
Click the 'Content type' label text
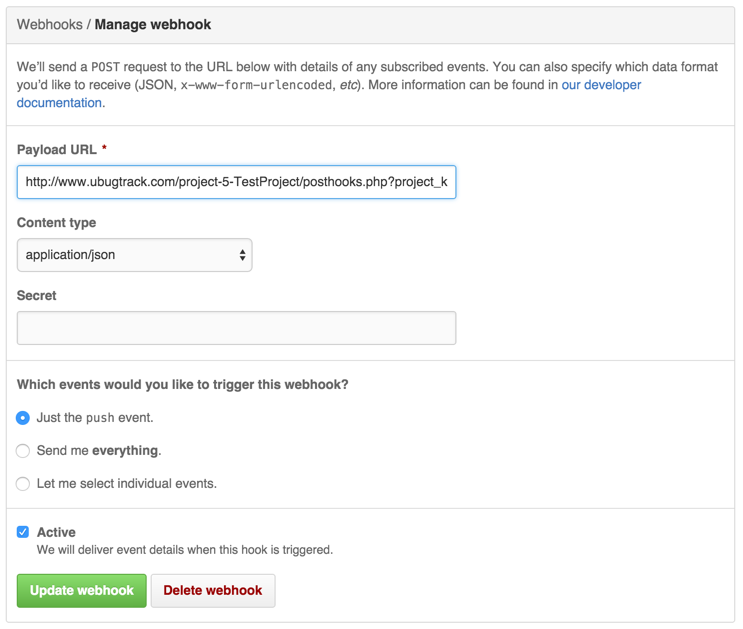pyautogui.click(x=57, y=223)
